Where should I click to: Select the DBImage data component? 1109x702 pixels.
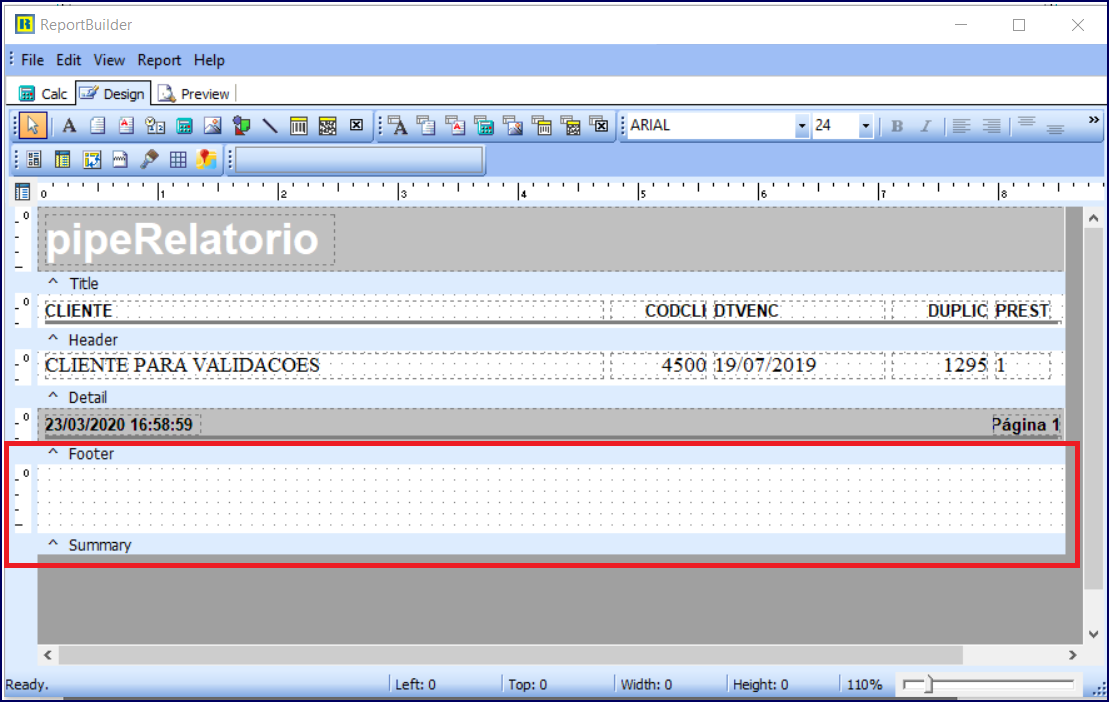coord(513,126)
